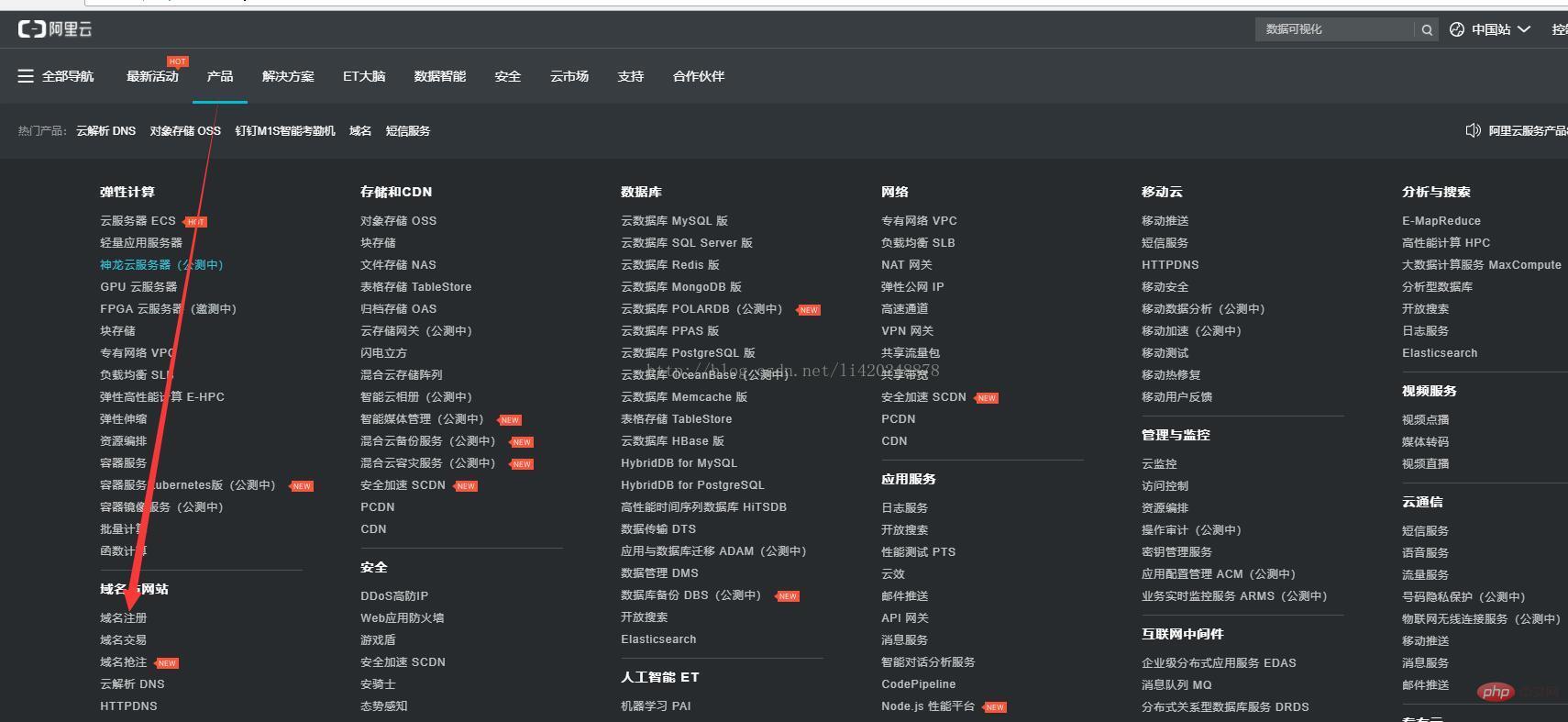
Task: Open 数据管理 DMS
Action: click(x=659, y=573)
